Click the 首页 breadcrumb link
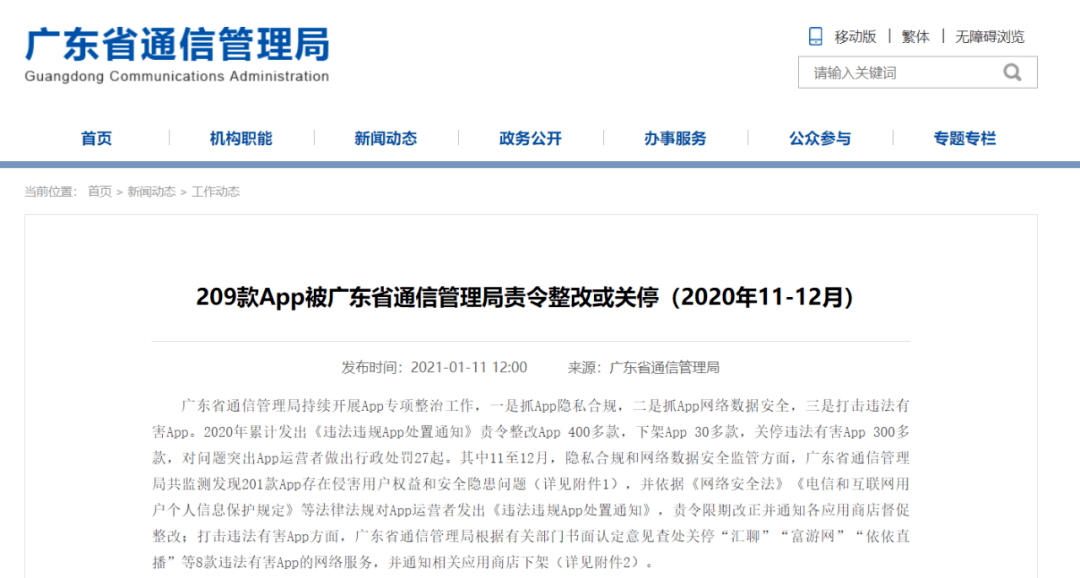This screenshot has height=578, width=1080. pyautogui.click(x=101, y=190)
